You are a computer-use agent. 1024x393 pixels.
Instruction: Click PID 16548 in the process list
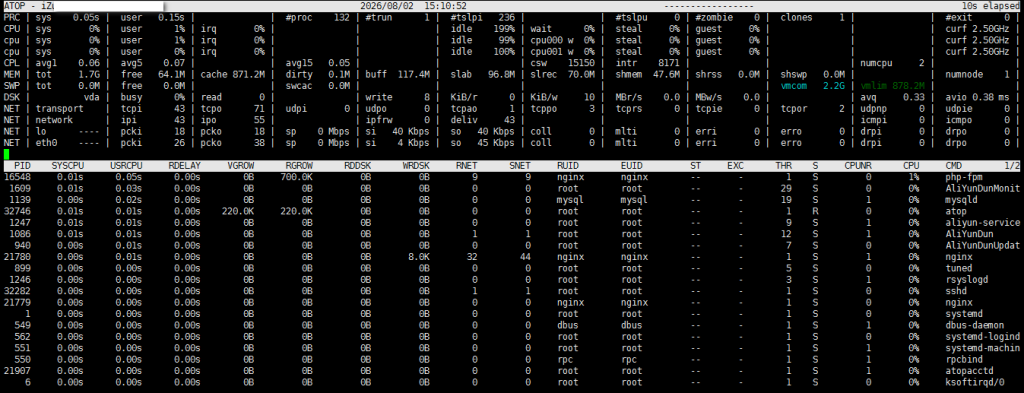18,177
